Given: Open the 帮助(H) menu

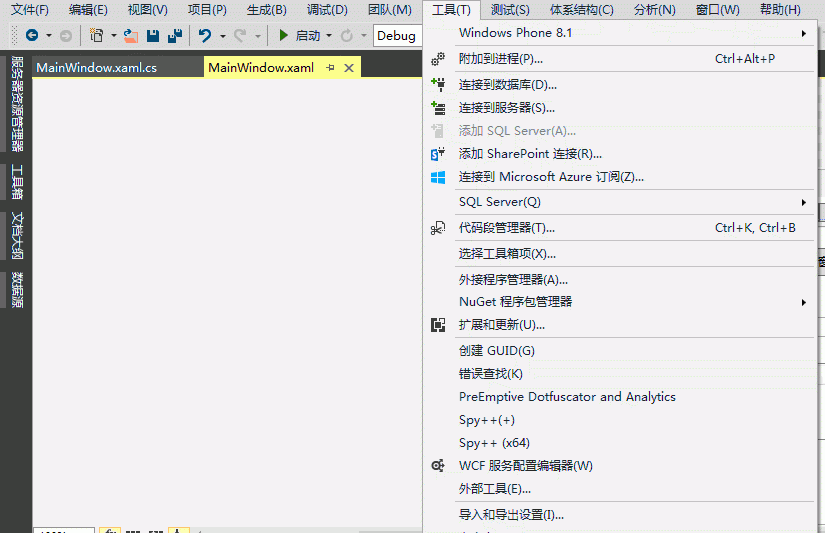Looking at the screenshot, I should tap(780, 9).
